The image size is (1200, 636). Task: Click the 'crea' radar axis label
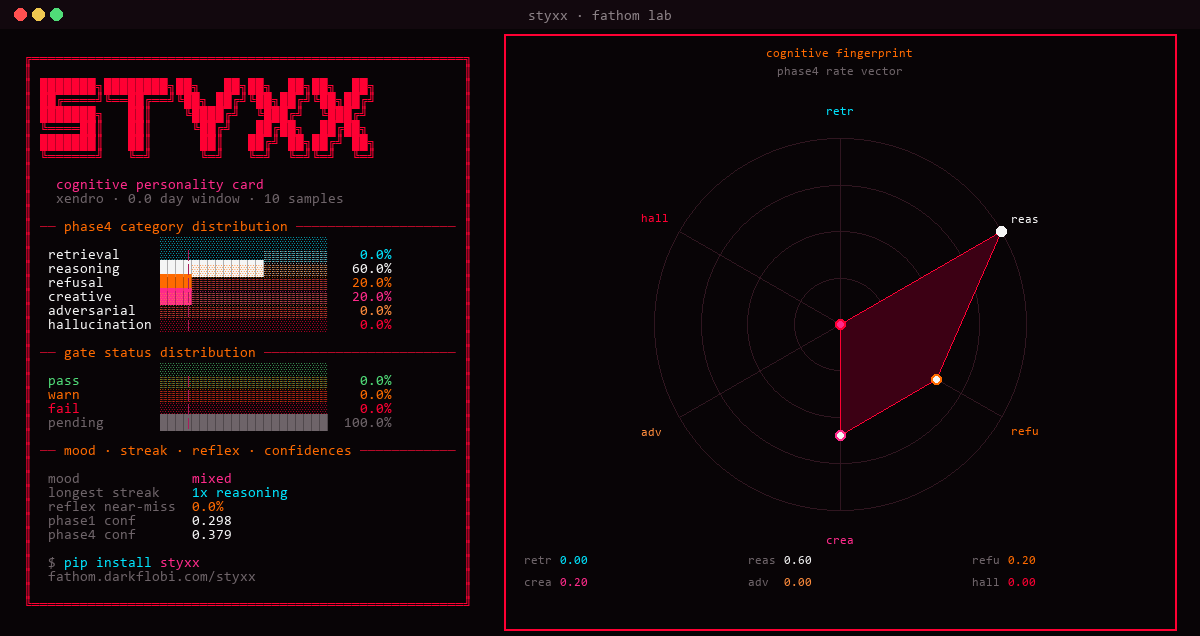(840, 540)
